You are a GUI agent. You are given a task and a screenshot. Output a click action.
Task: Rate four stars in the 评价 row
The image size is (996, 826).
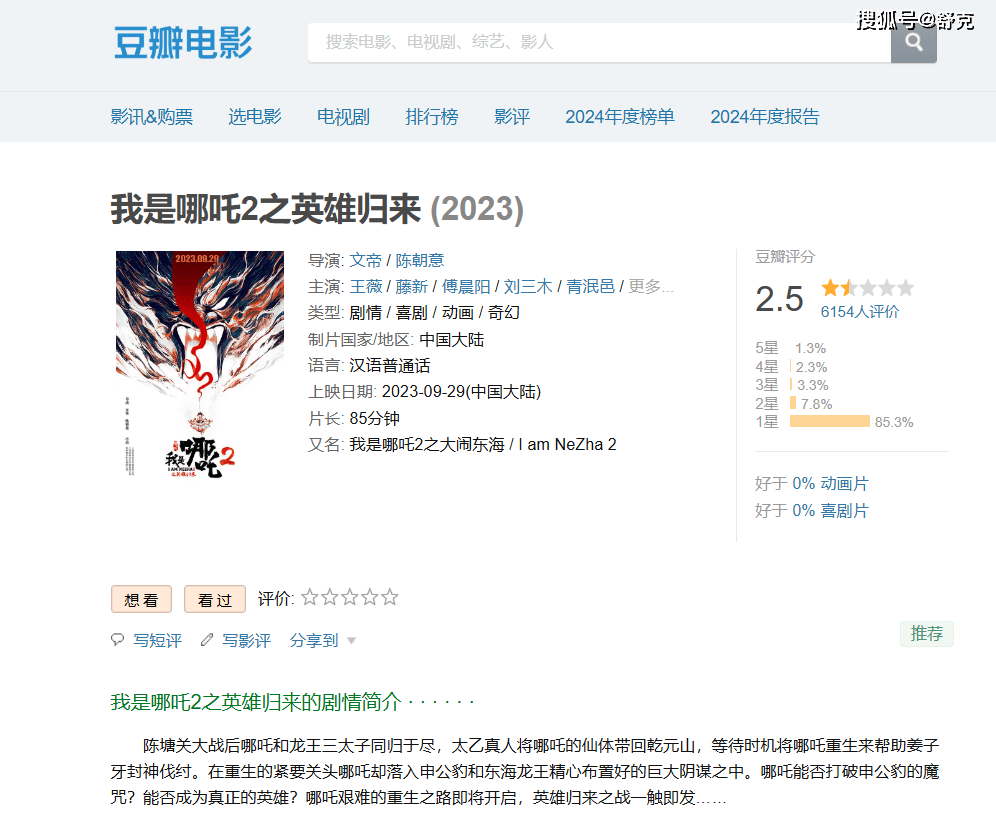click(x=370, y=597)
